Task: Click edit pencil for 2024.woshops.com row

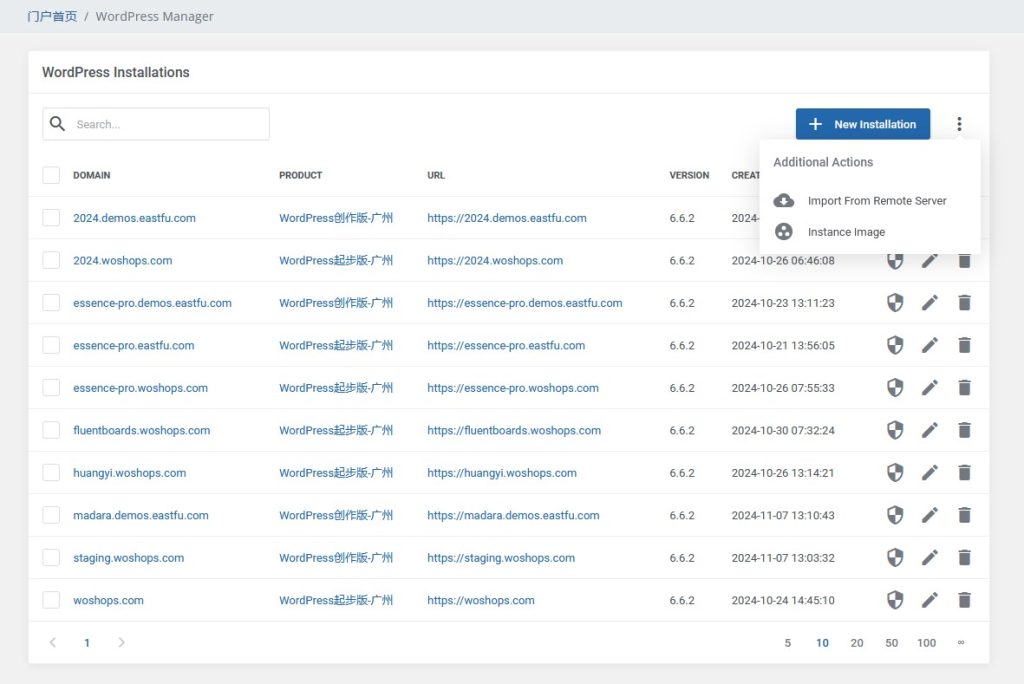Action: pos(930,260)
